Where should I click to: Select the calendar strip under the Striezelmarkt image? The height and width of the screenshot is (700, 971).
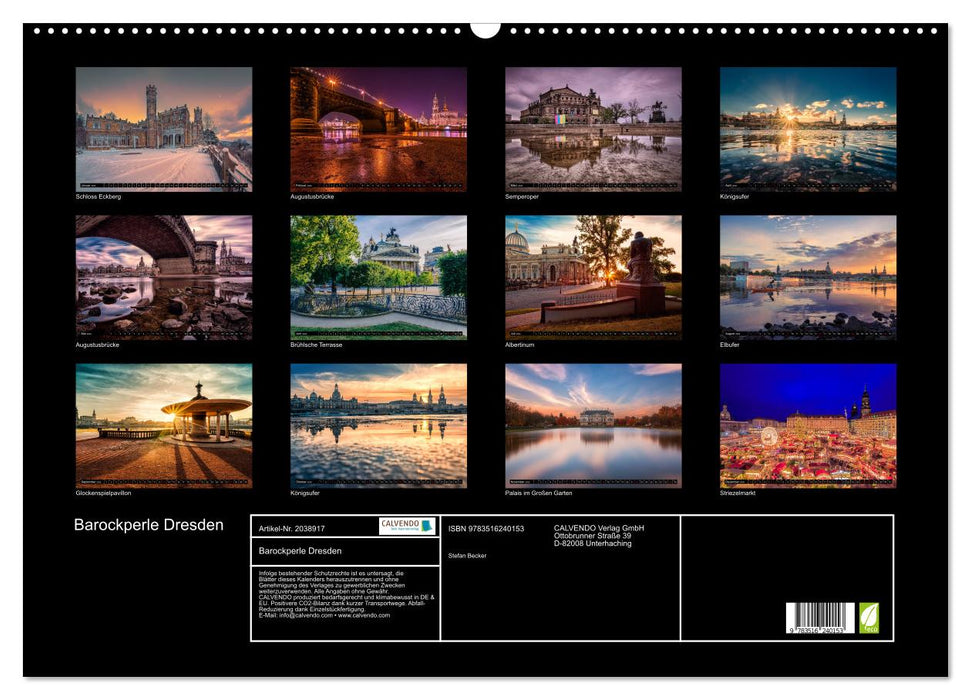point(810,480)
